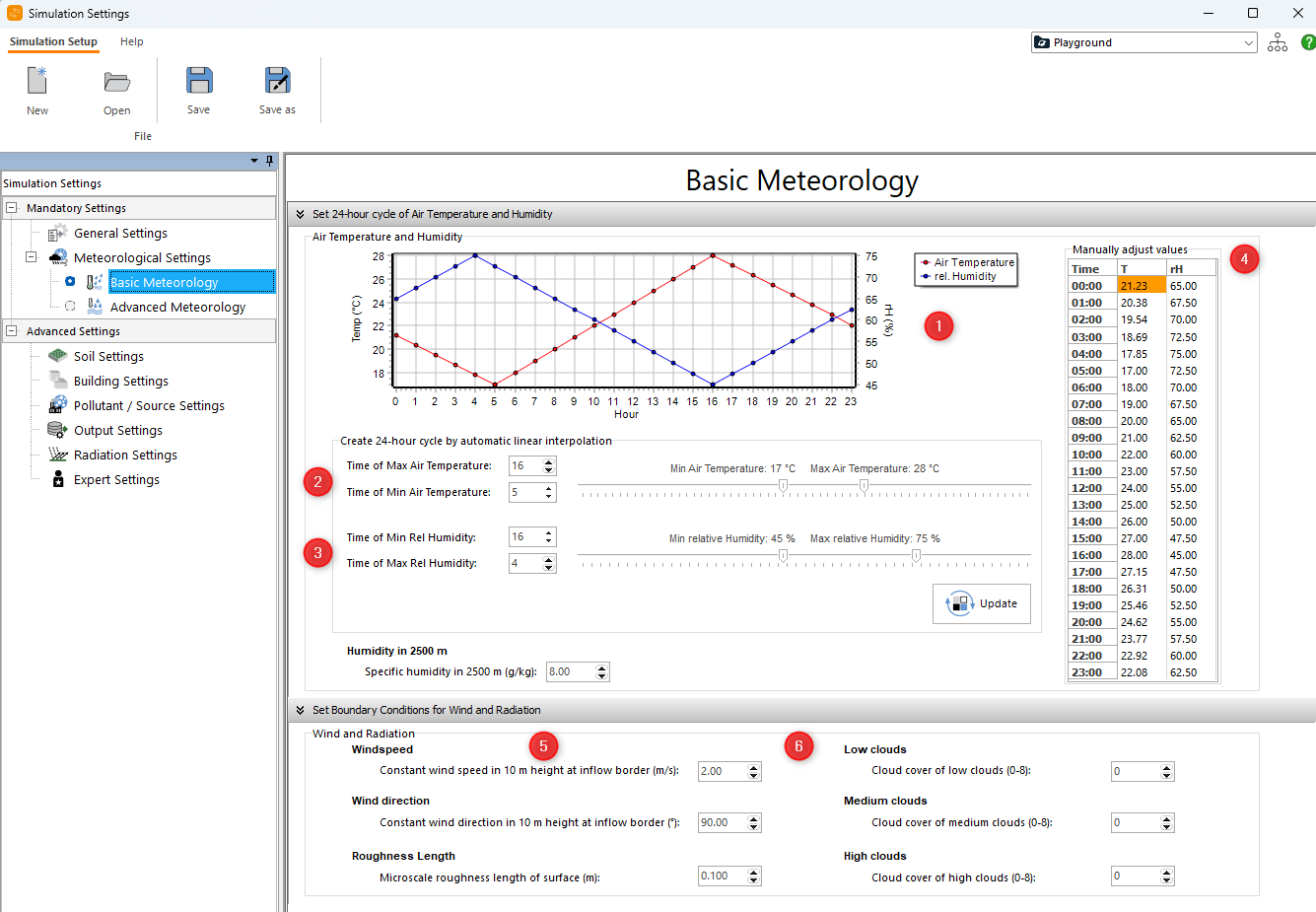Open Pollutant / Source Settings

click(149, 406)
